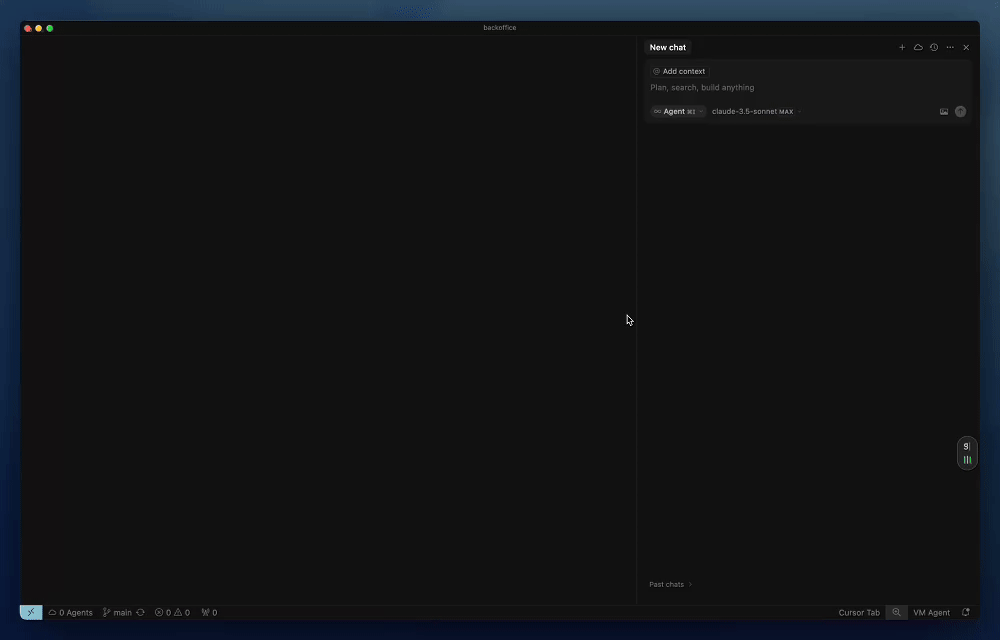Open Cursor Tab settings in the status bar

tap(859, 612)
